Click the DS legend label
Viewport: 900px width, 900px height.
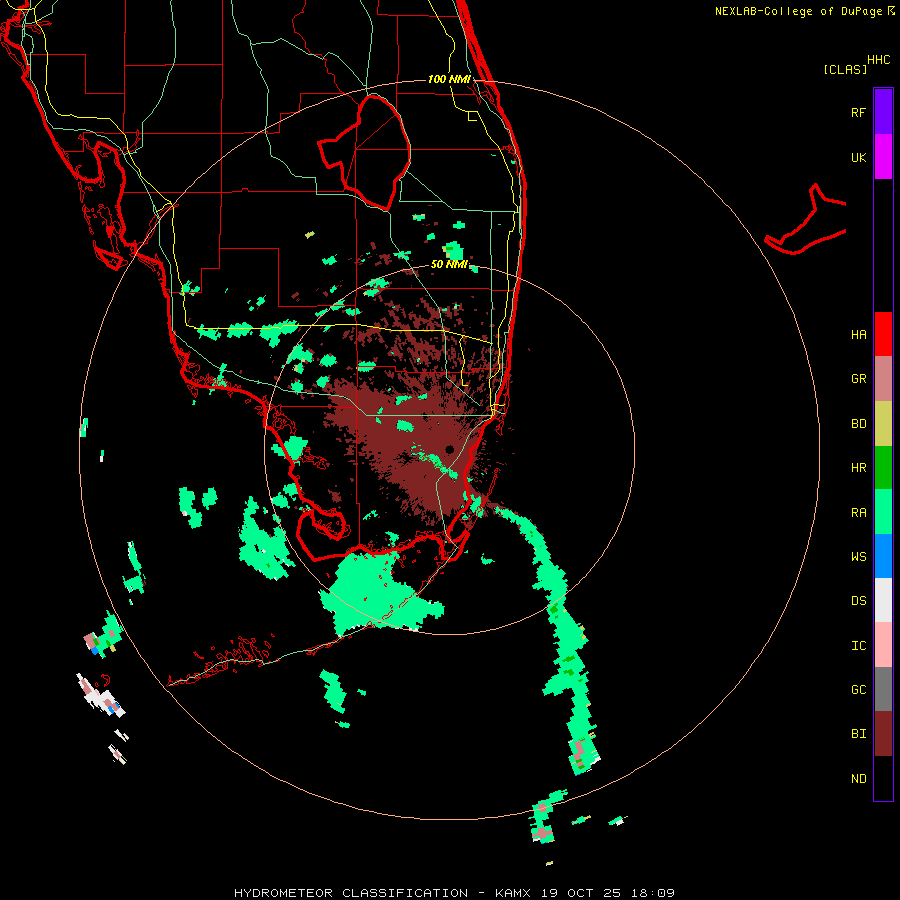click(858, 601)
